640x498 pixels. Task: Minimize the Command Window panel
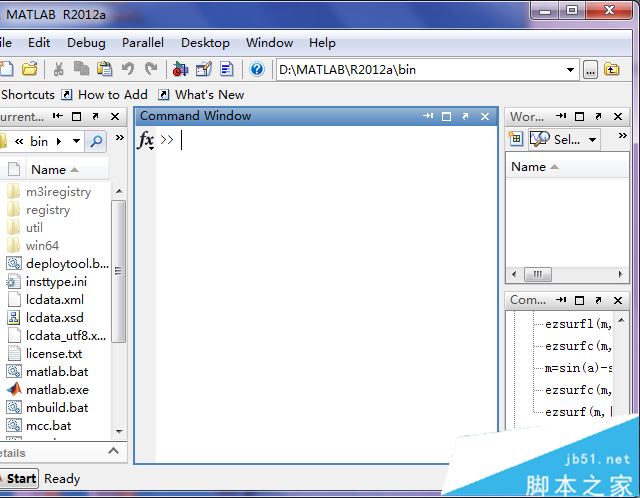428,116
